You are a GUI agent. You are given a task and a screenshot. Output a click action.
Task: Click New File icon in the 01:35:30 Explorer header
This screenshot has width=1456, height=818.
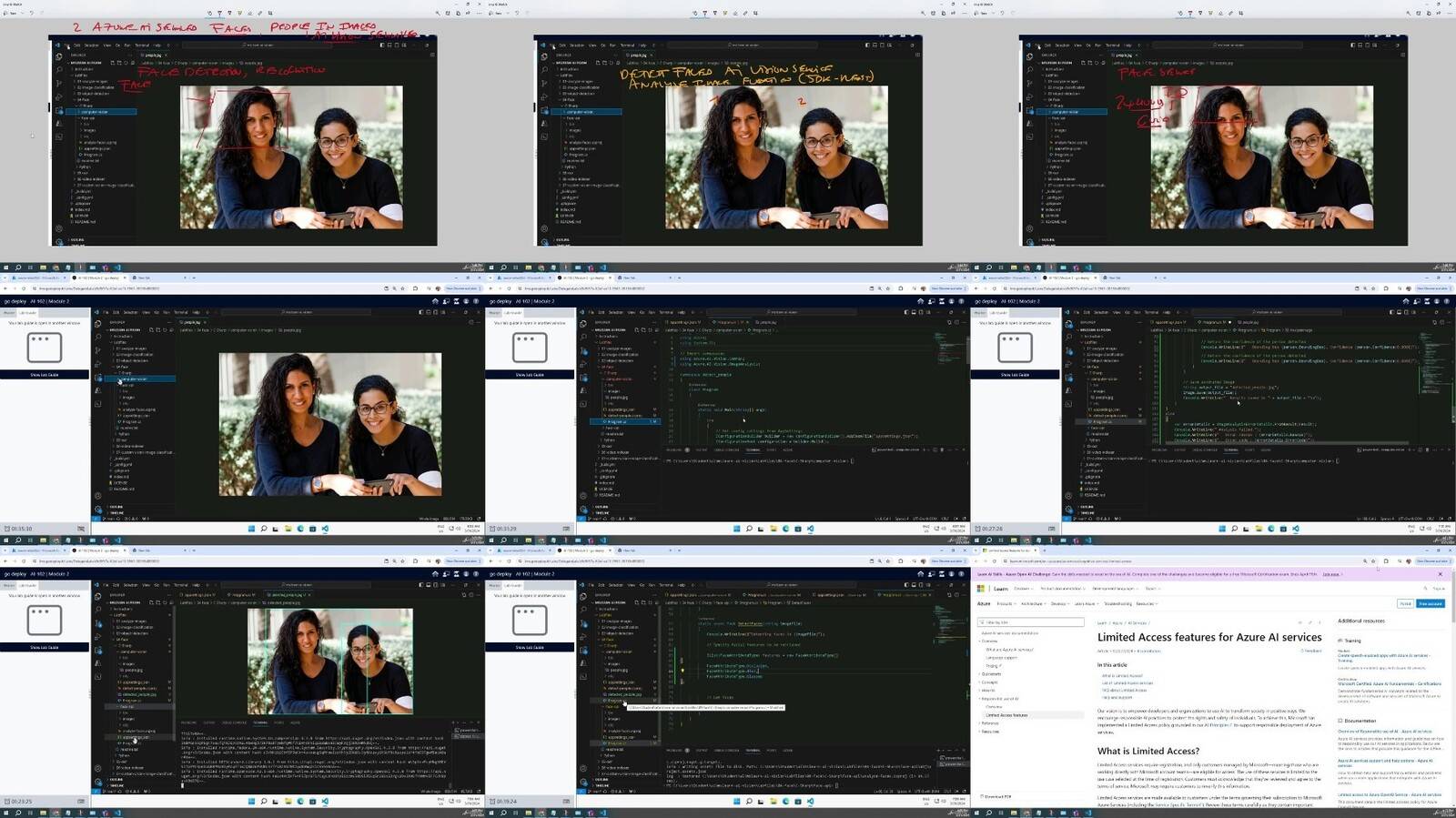151,329
